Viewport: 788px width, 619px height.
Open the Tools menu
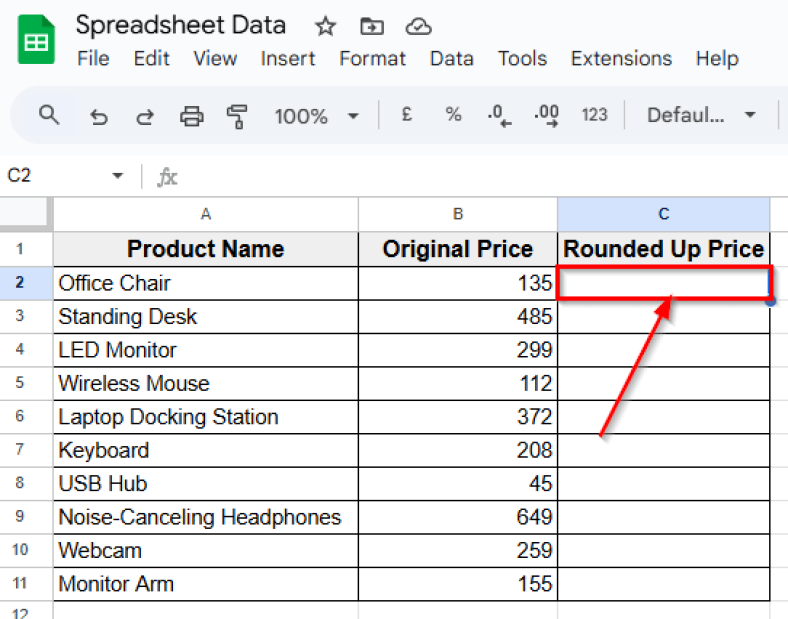tap(522, 59)
